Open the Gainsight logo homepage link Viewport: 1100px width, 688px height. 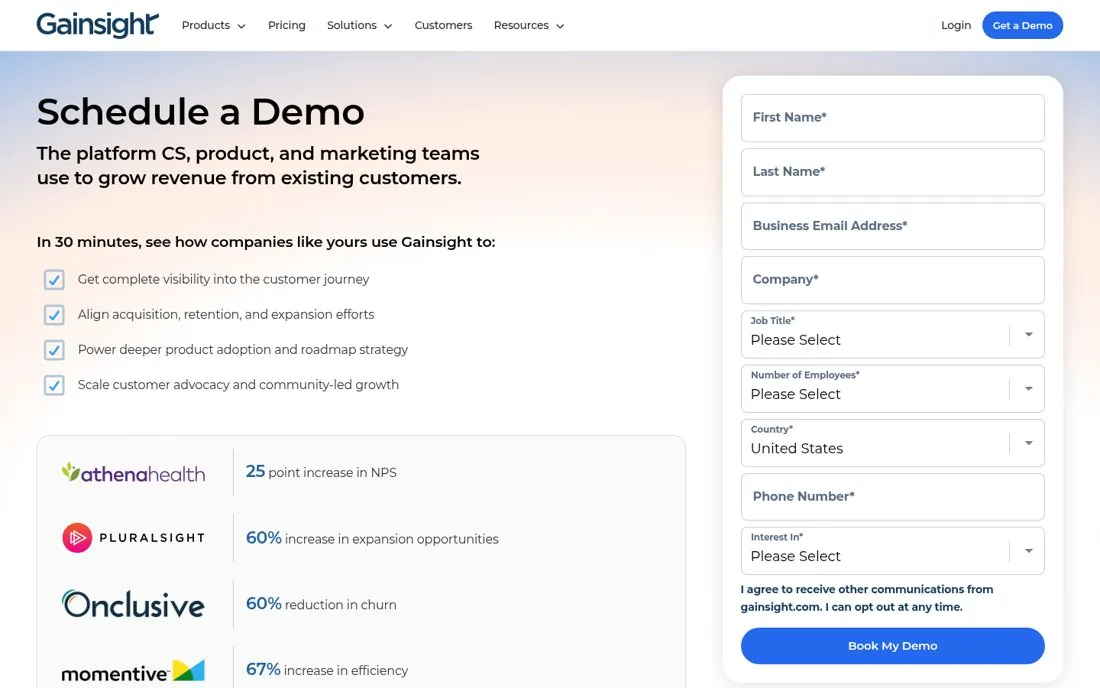[x=98, y=25]
